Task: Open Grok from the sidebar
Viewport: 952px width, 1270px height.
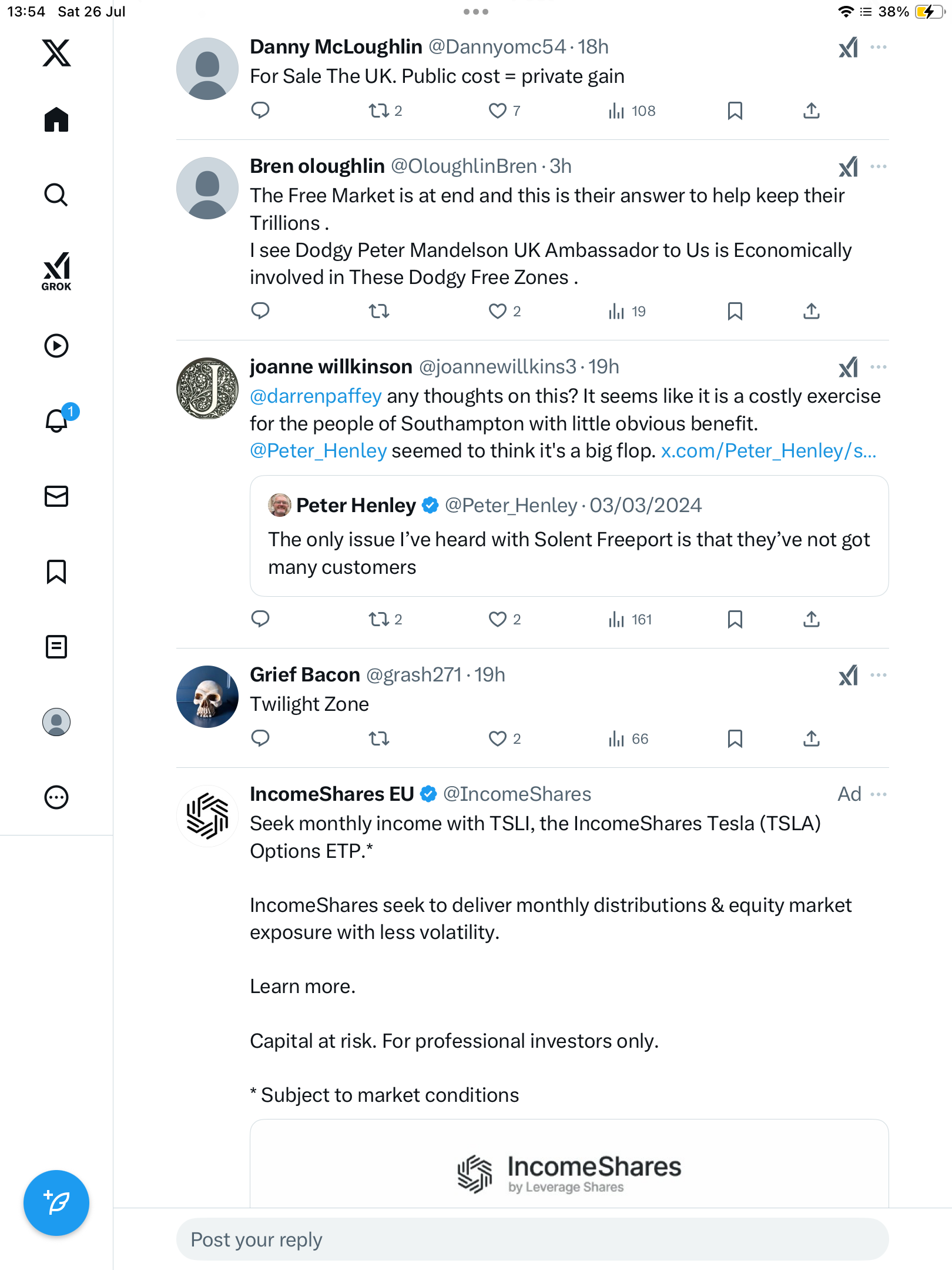Action: 56,271
